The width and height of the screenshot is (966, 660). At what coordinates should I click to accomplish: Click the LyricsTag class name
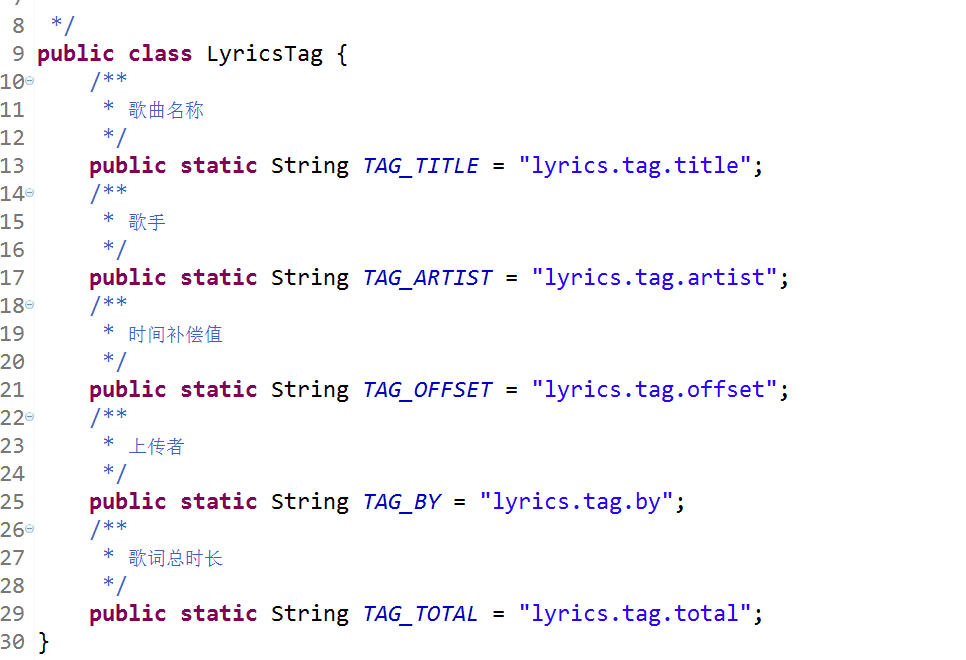pyautogui.click(x=264, y=54)
